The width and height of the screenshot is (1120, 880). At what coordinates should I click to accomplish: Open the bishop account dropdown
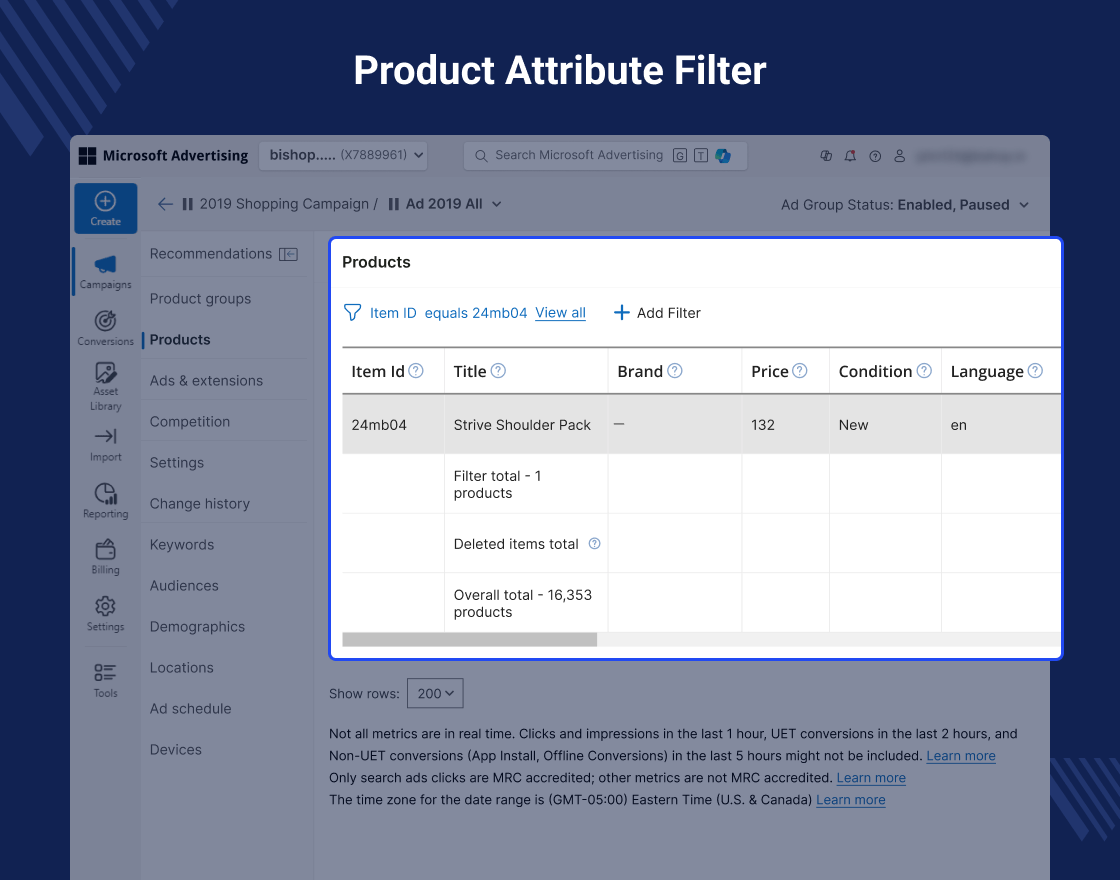(343, 156)
